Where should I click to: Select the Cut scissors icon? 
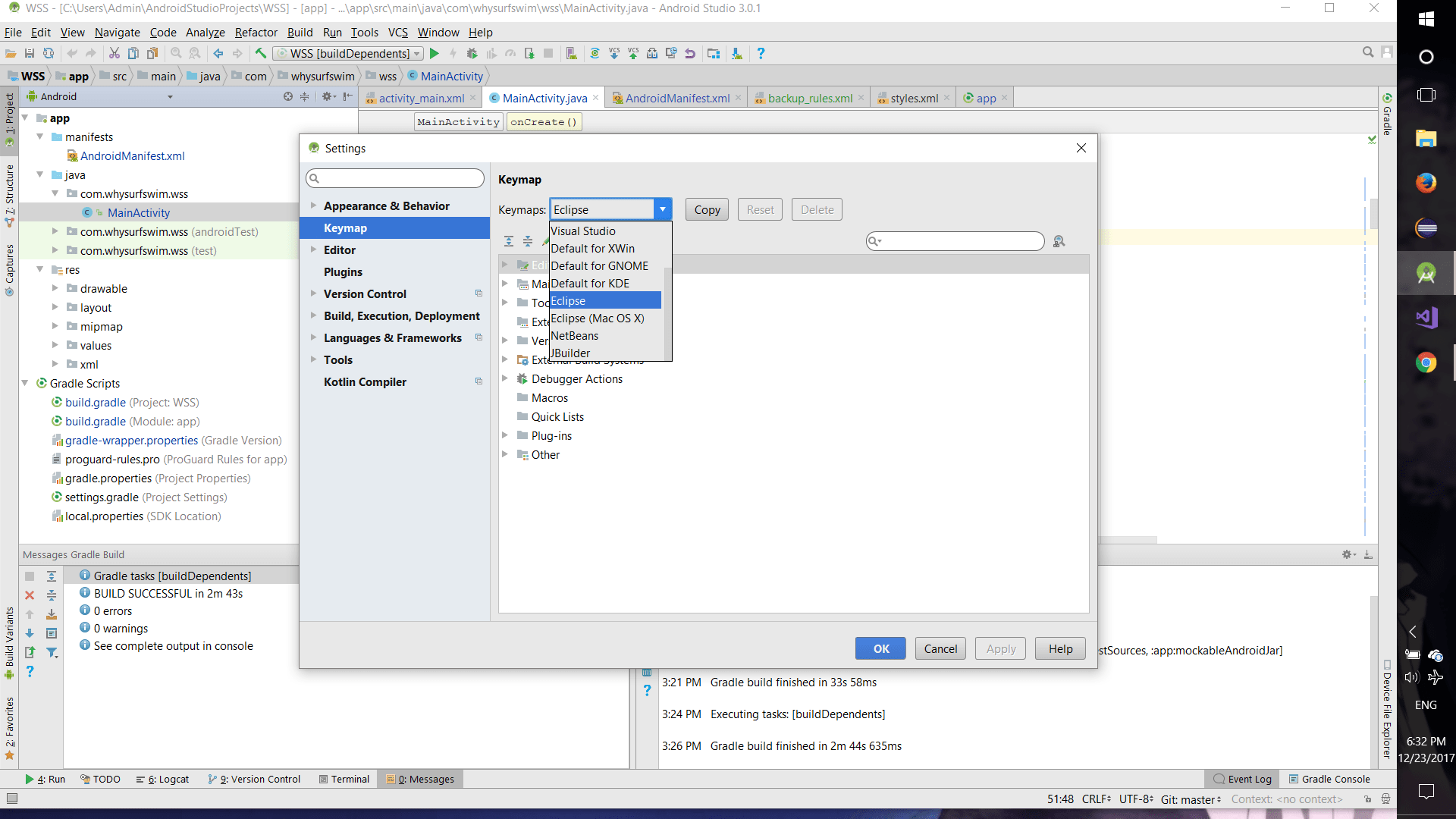pos(115,53)
